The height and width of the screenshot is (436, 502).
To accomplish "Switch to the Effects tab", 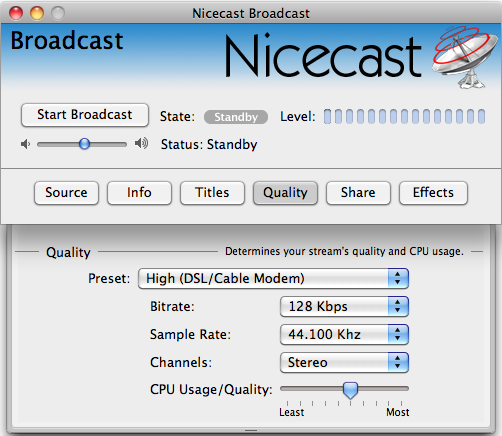I will click(433, 193).
